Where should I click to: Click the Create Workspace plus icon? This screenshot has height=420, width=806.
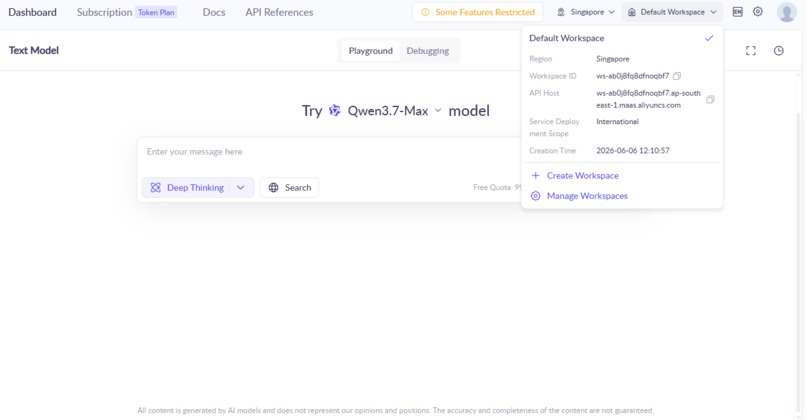[536, 176]
